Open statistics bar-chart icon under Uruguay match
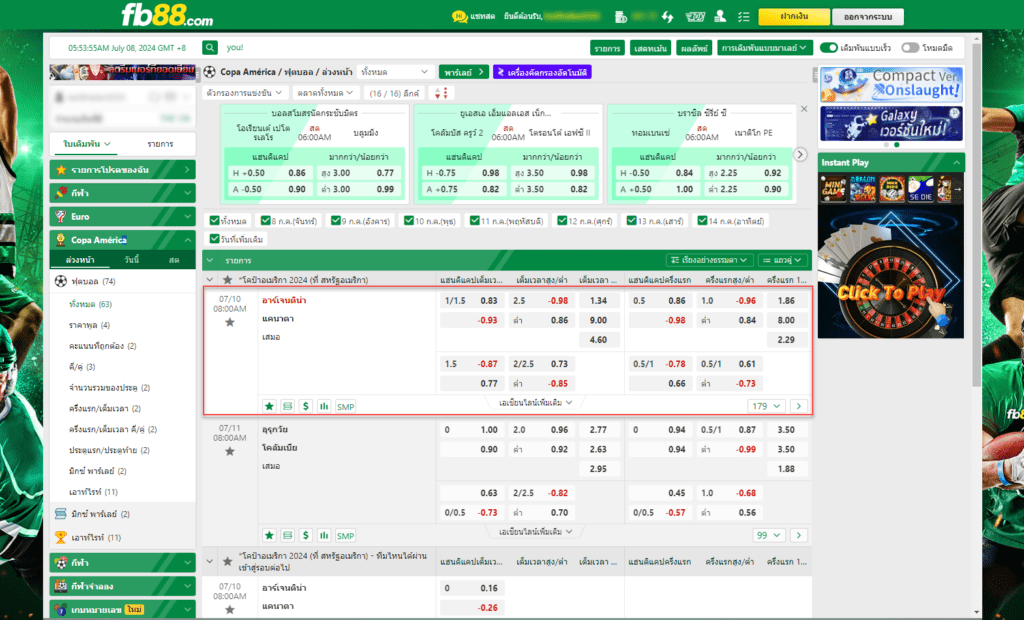 tap(324, 536)
